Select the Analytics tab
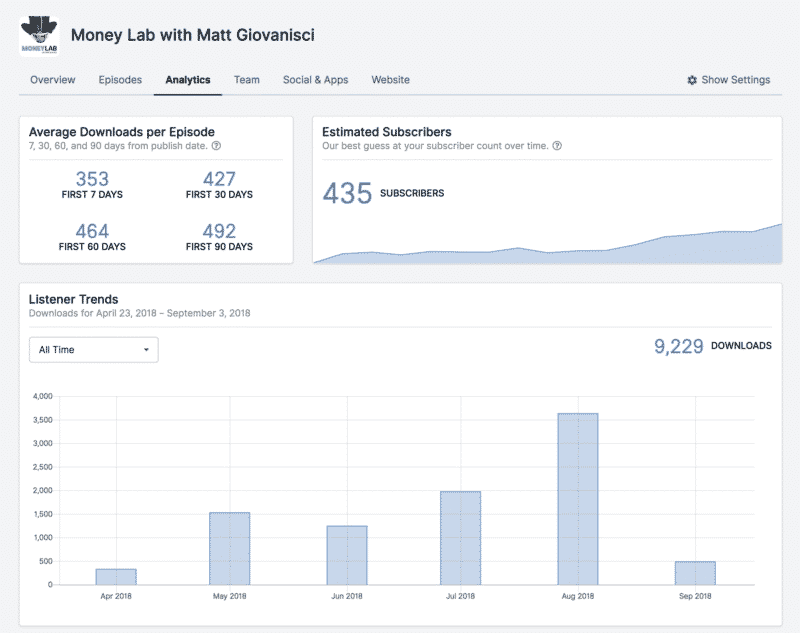Viewport: 800px width, 633px height. [188, 80]
